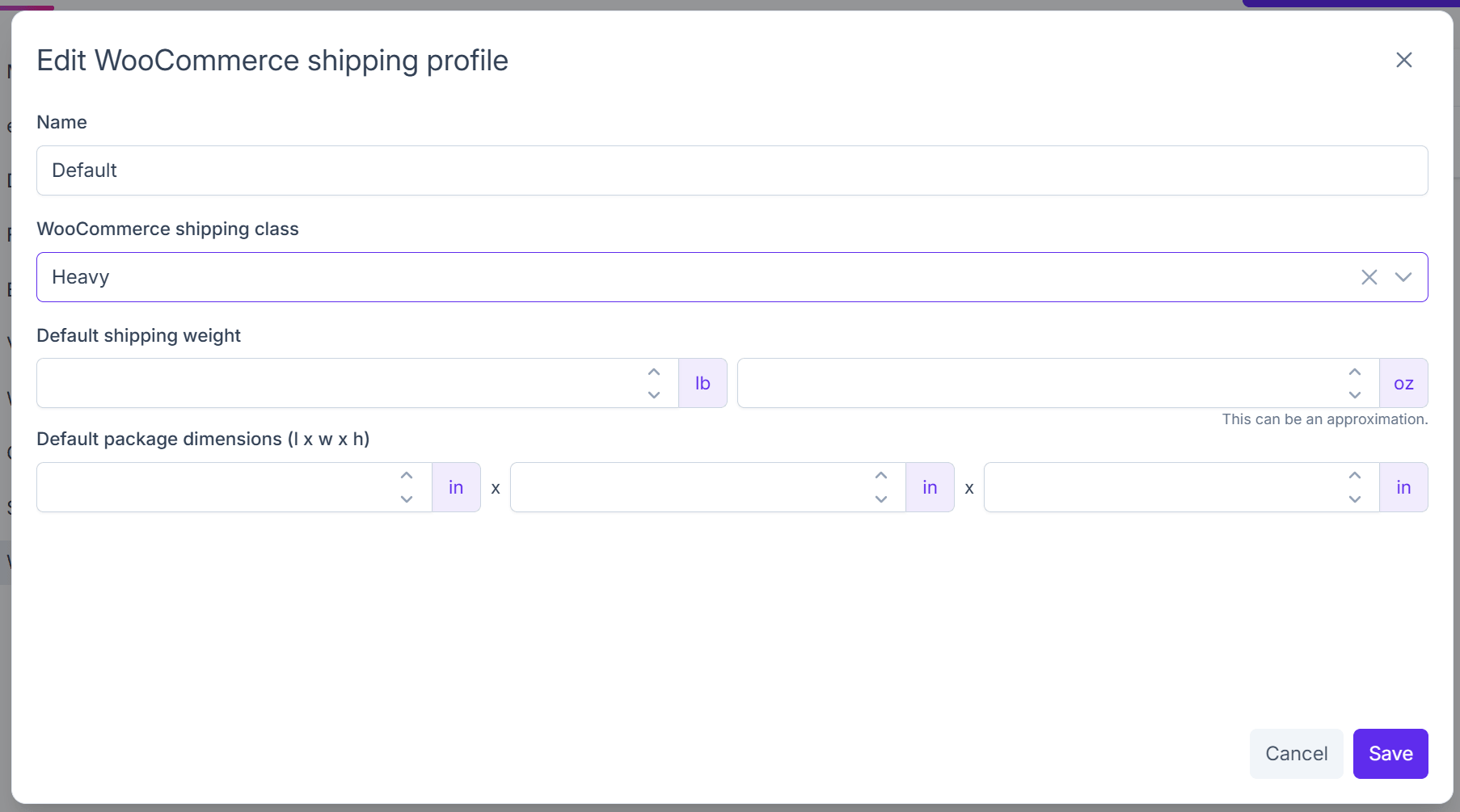Viewport: 1460px width, 812px height.
Task: Click the Cancel button
Action: pyautogui.click(x=1295, y=753)
